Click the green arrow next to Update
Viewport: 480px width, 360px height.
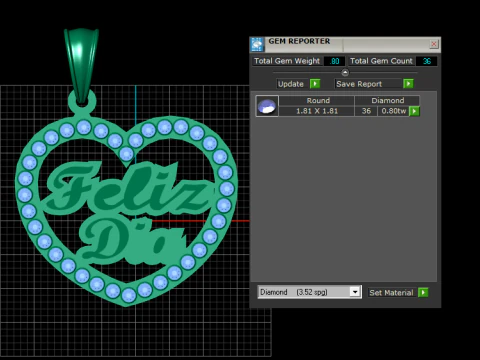pyautogui.click(x=315, y=84)
